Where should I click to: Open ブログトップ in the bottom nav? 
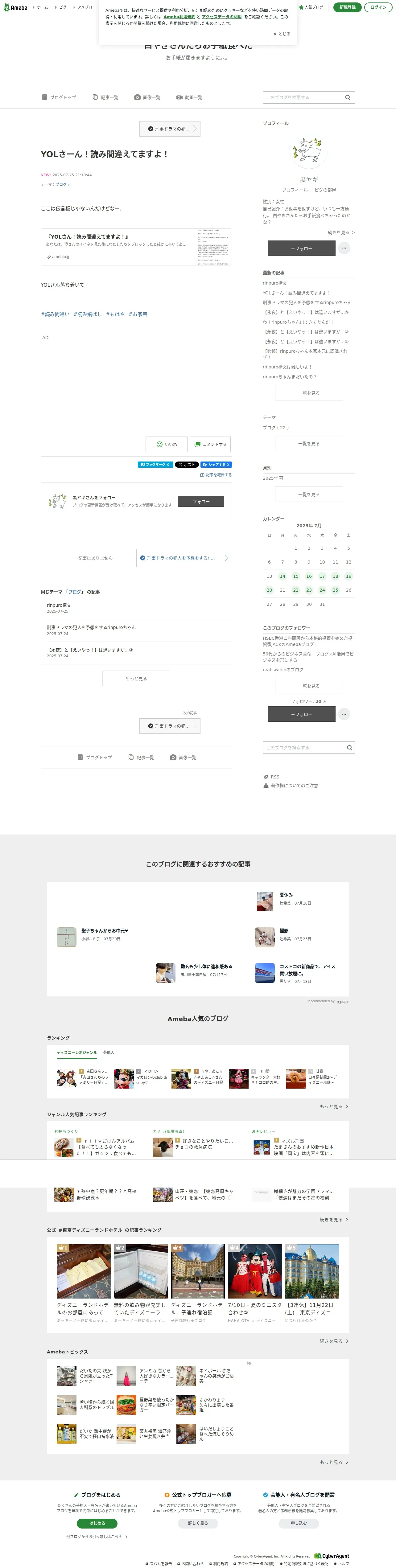click(x=95, y=757)
